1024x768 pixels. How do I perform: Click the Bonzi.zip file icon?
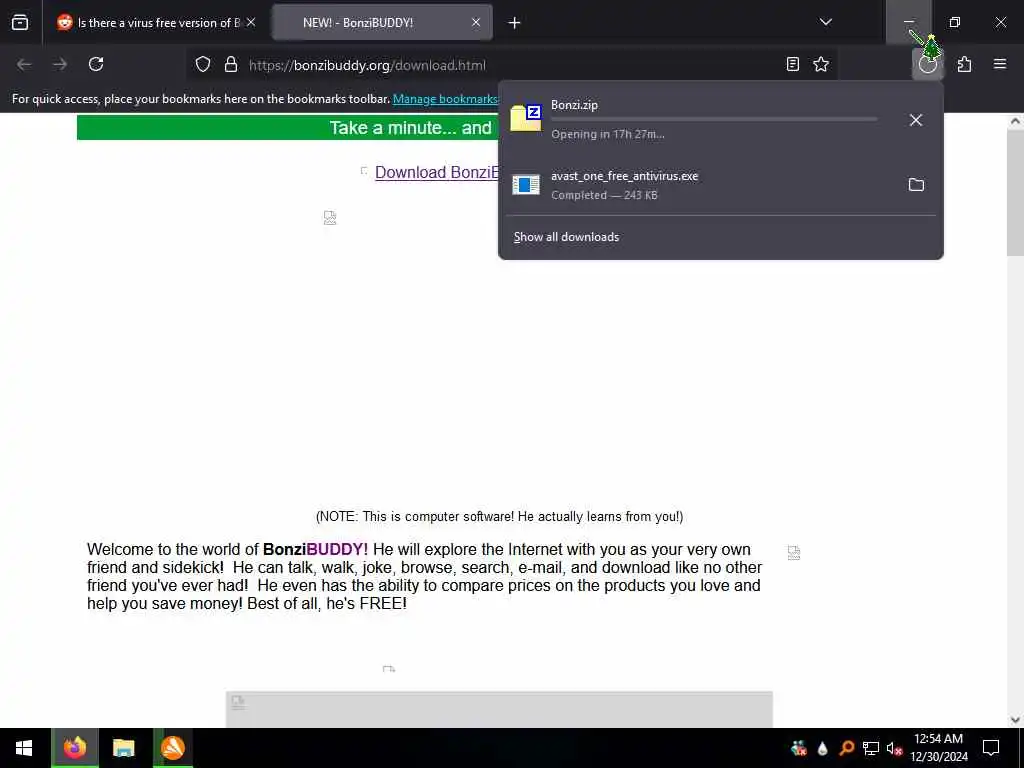[526, 118]
